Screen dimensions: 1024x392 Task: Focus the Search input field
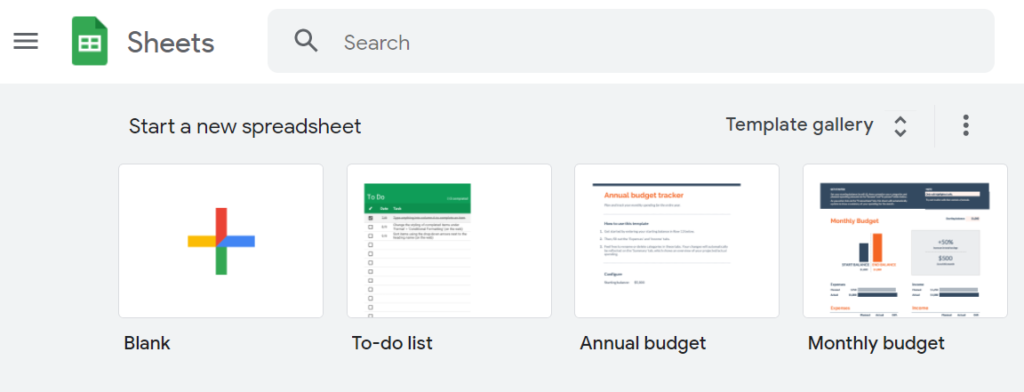[x=631, y=41]
